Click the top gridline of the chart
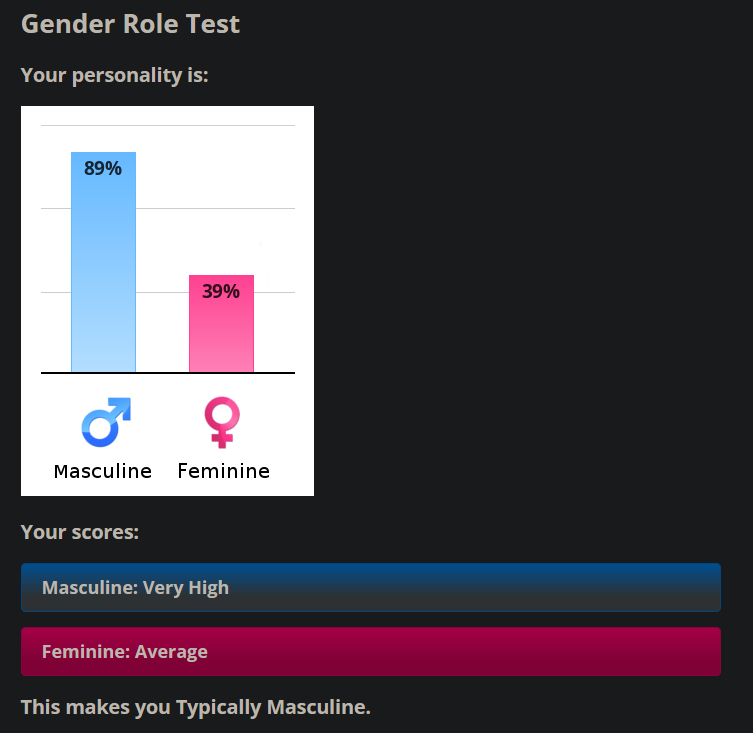This screenshot has width=753, height=733. coord(168,125)
